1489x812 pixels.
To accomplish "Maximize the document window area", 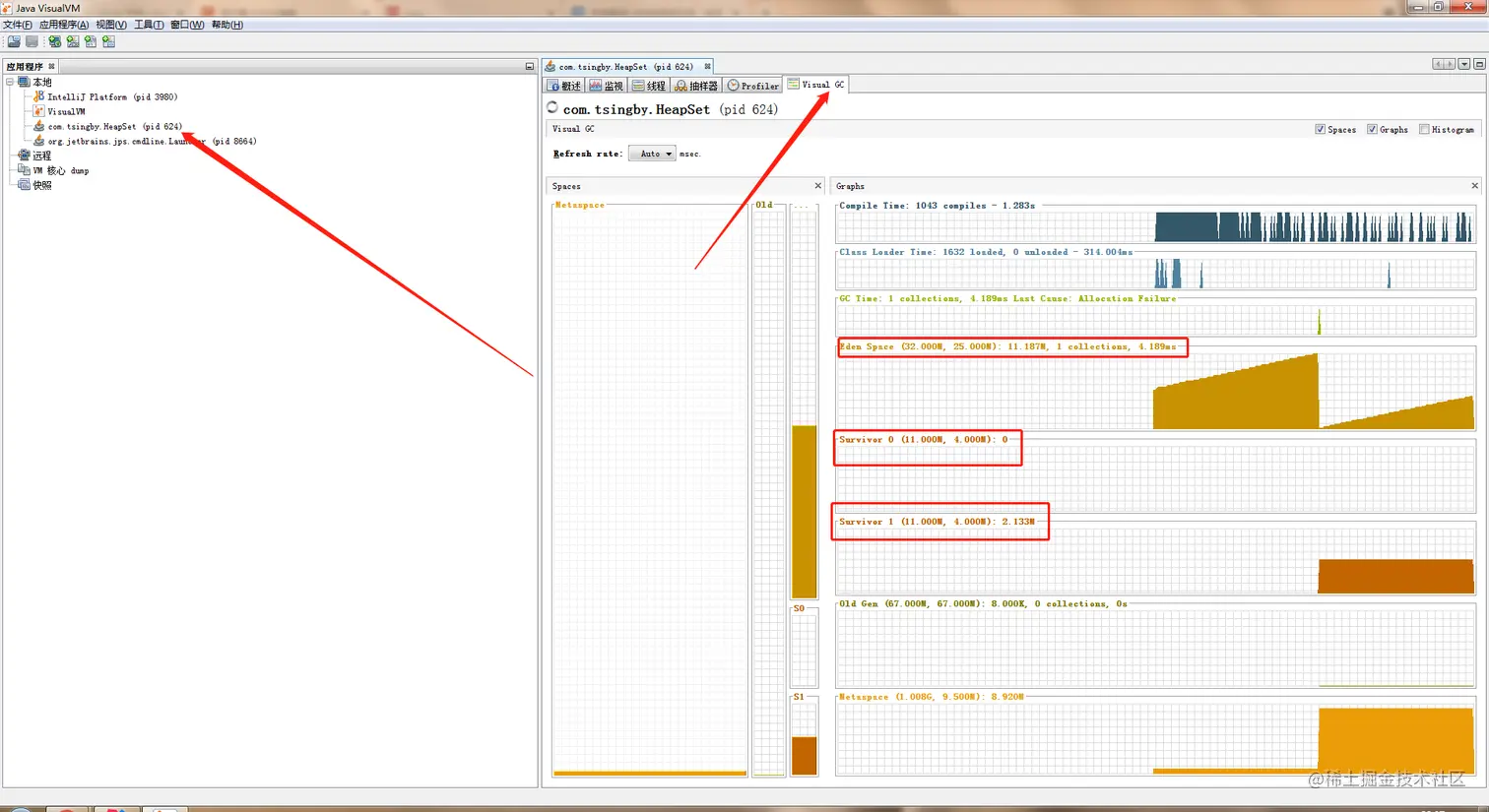I will [x=1479, y=64].
